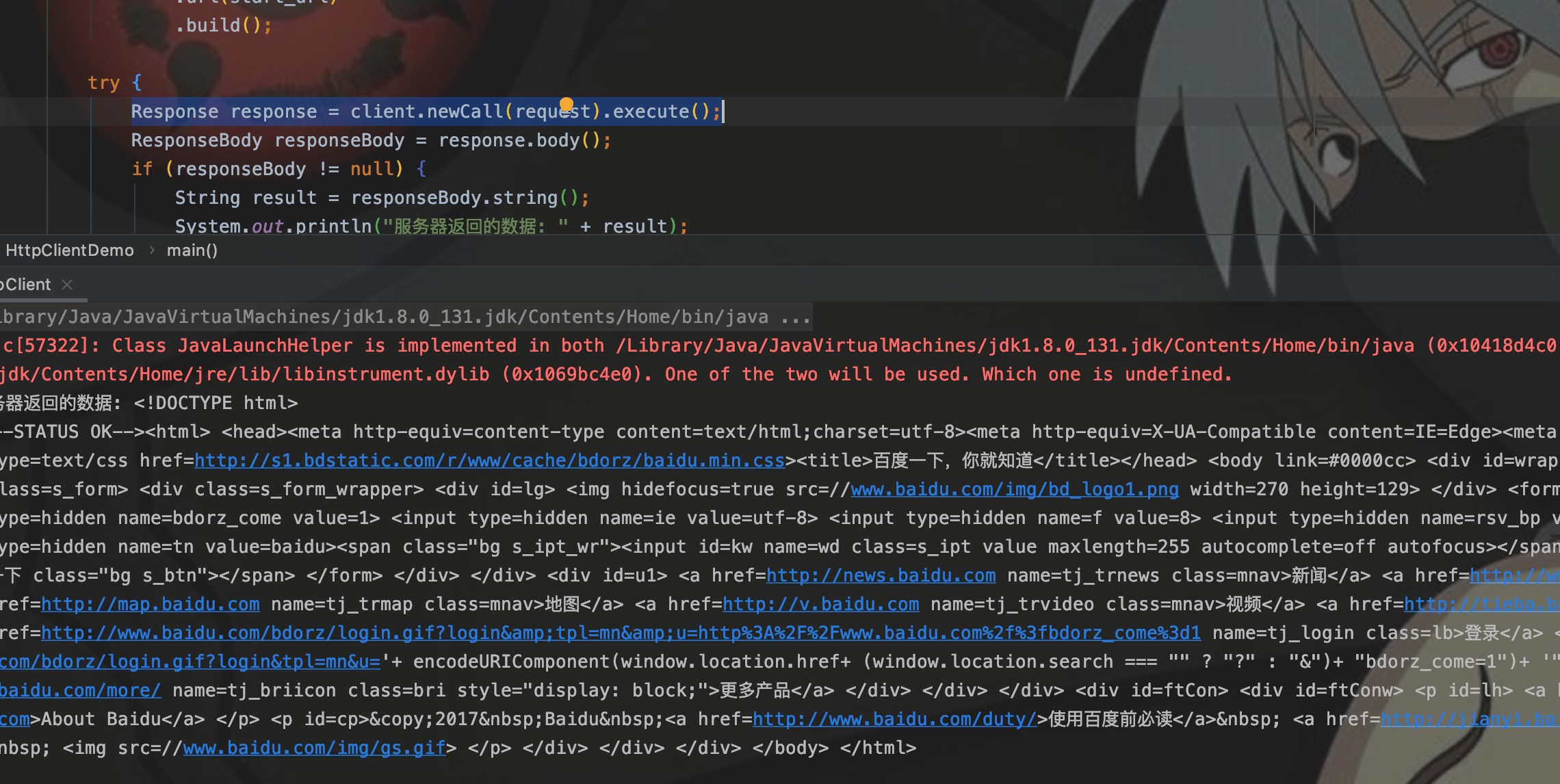The height and width of the screenshot is (784, 1560).
Task: Open the v.baidu.com video link
Action: [x=820, y=604]
